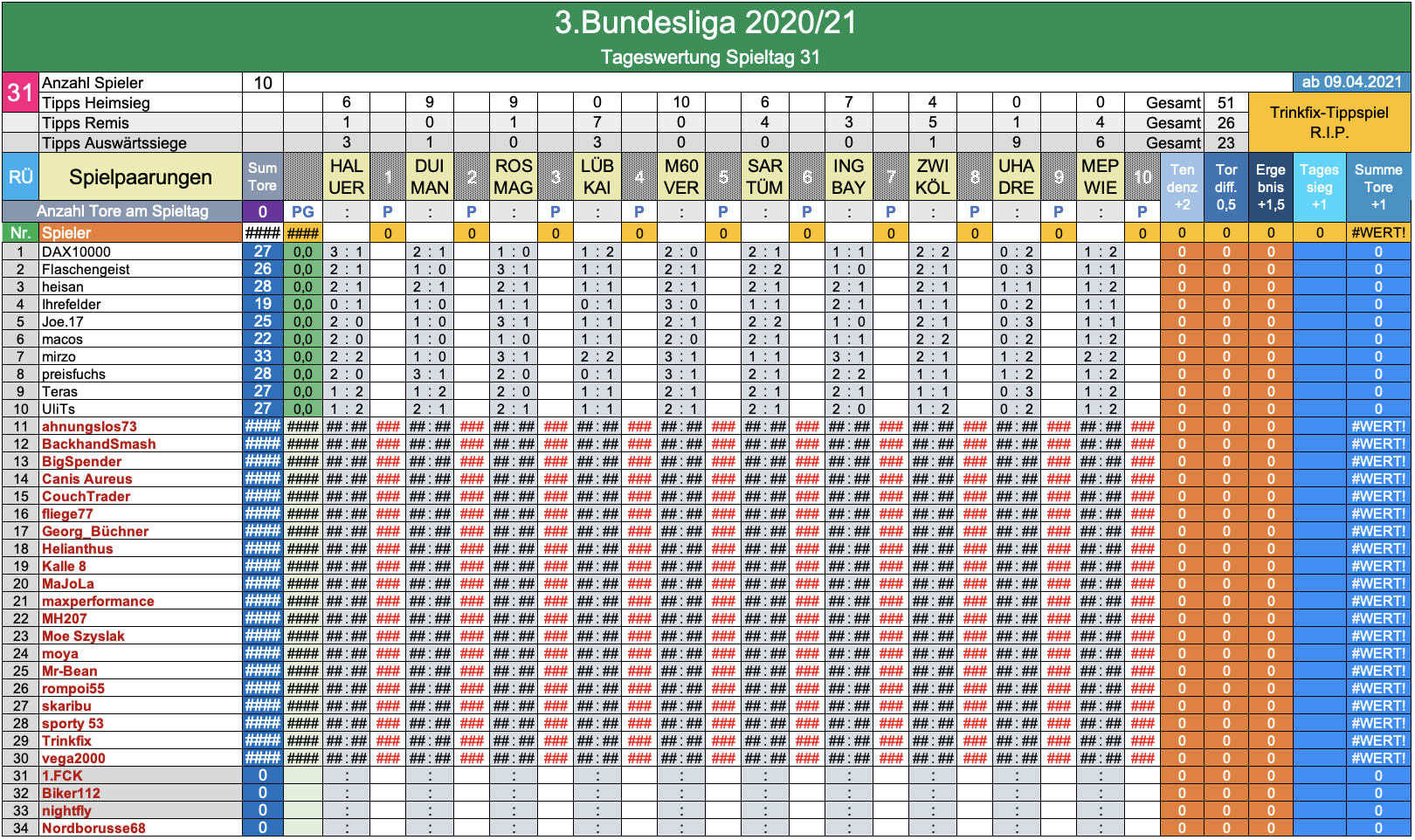The height and width of the screenshot is (840, 1415).
Task: Click the 'ab 09.04.2021' date cell
Action: pos(1351,82)
